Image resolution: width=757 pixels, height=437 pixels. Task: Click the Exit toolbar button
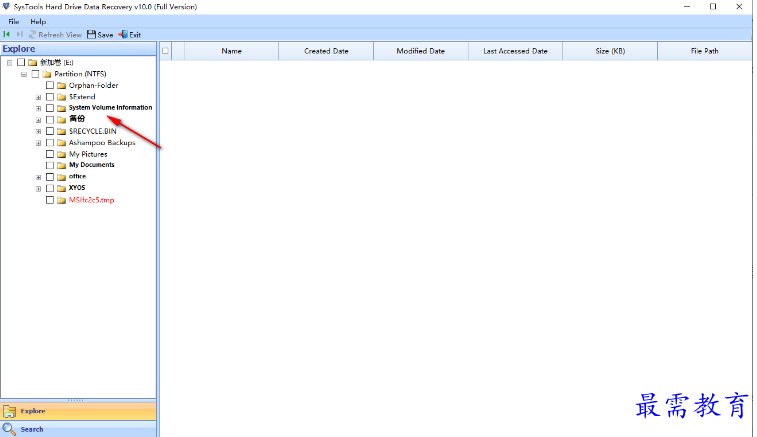click(130, 35)
